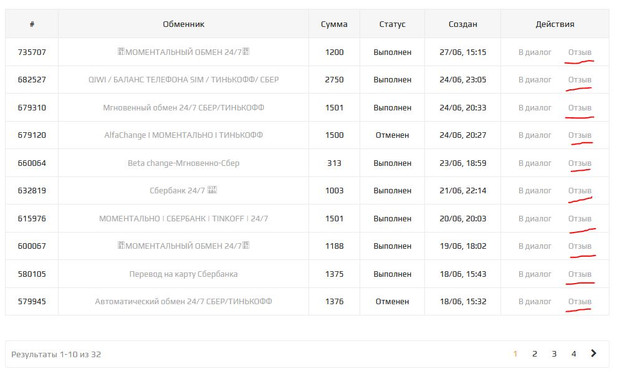This screenshot has height=381, width=640.
Task: Leave a review for order 632819
Action: click(x=580, y=191)
